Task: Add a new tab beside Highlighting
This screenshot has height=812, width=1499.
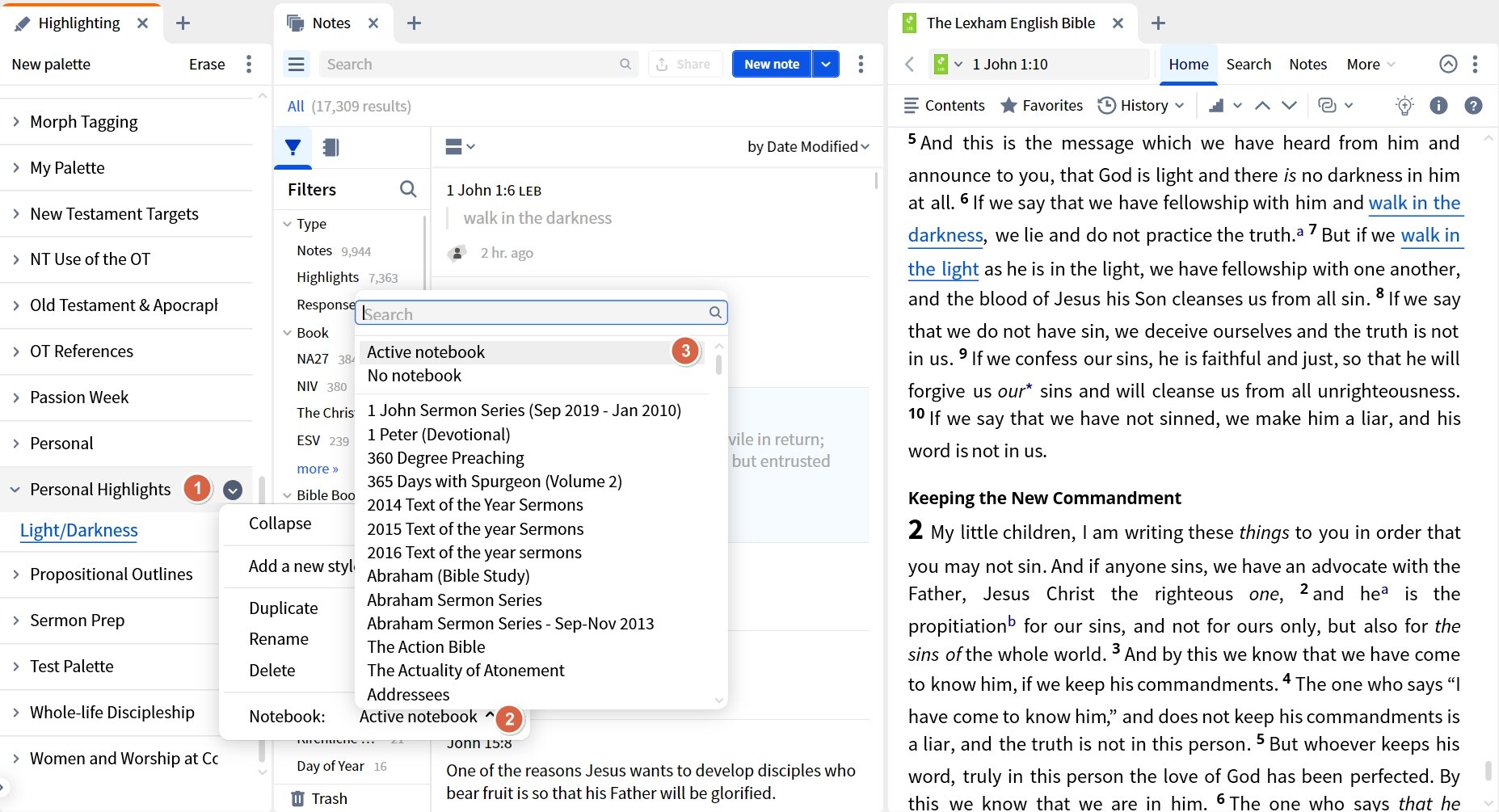Action: point(183,23)
